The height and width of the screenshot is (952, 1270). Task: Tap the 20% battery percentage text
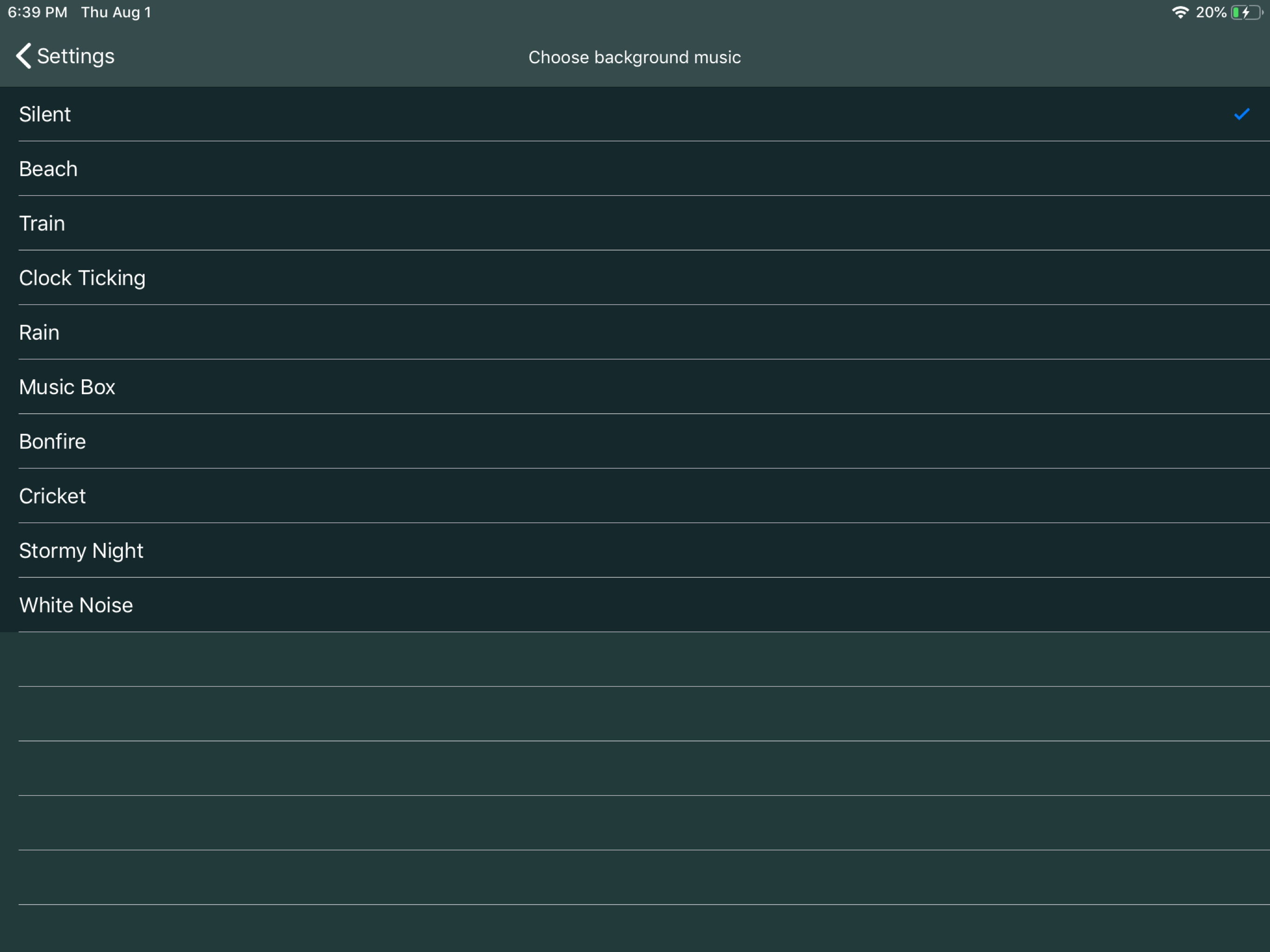(1210, 12)
